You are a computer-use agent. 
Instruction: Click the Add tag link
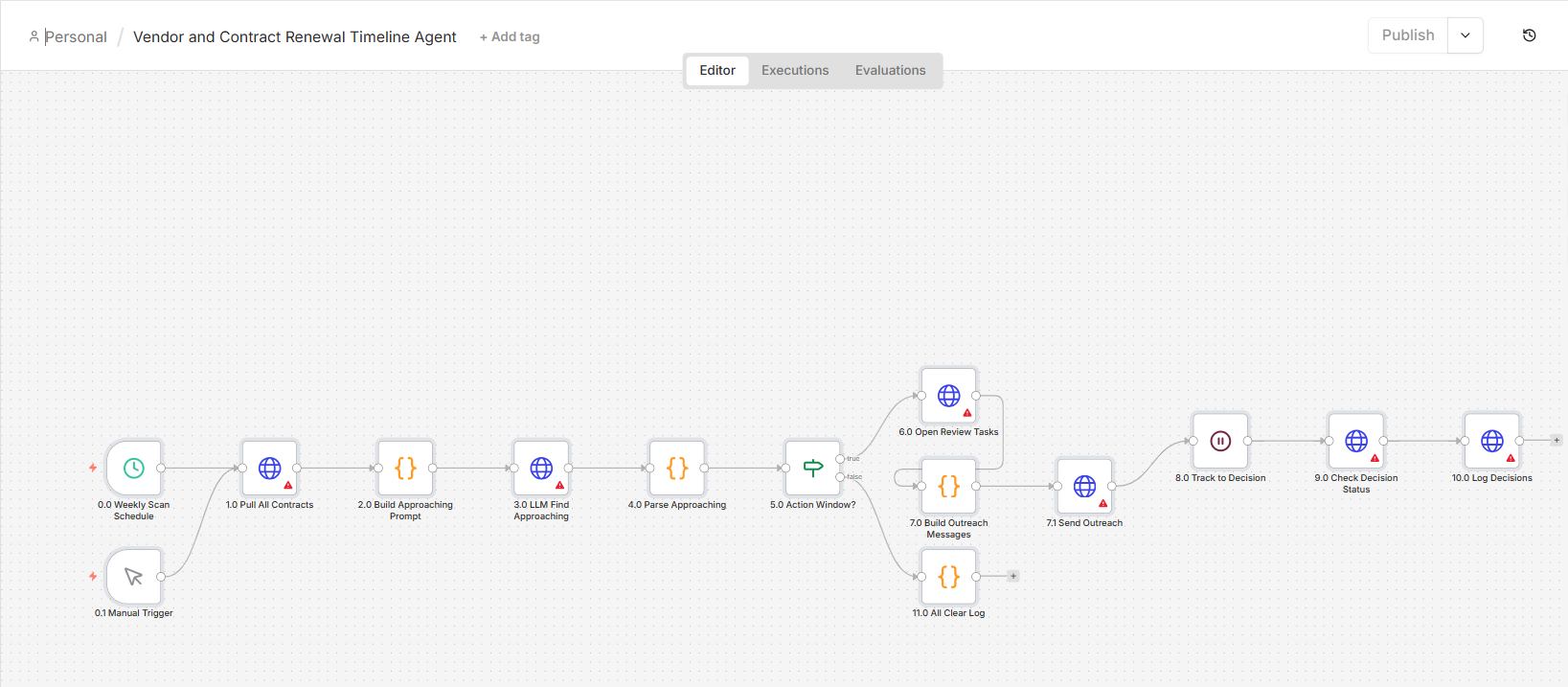click(510, 36)
